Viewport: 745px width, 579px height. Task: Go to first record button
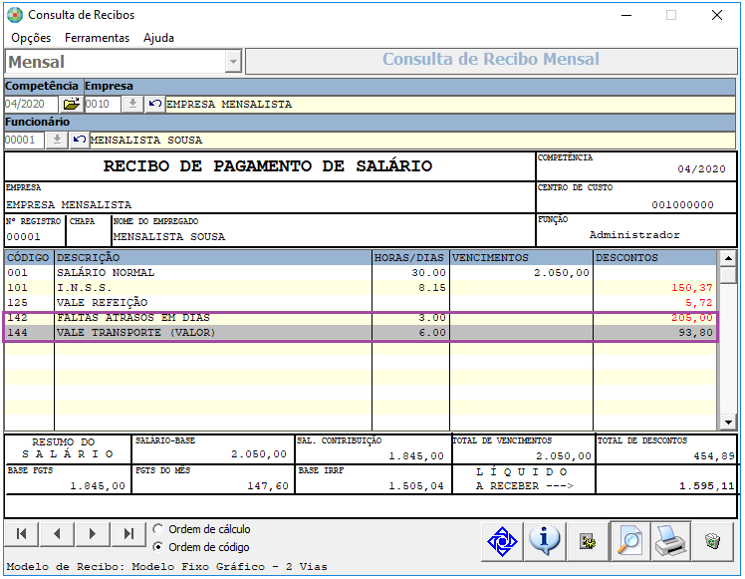pyautogui.click(x=22, y=534)
